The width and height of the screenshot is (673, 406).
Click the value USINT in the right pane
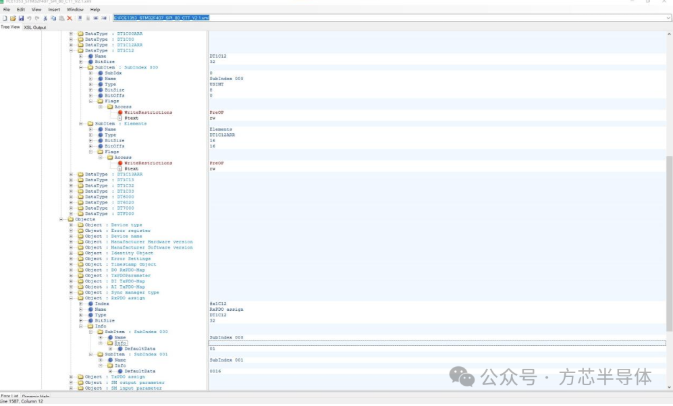click(x=216, y=85)
